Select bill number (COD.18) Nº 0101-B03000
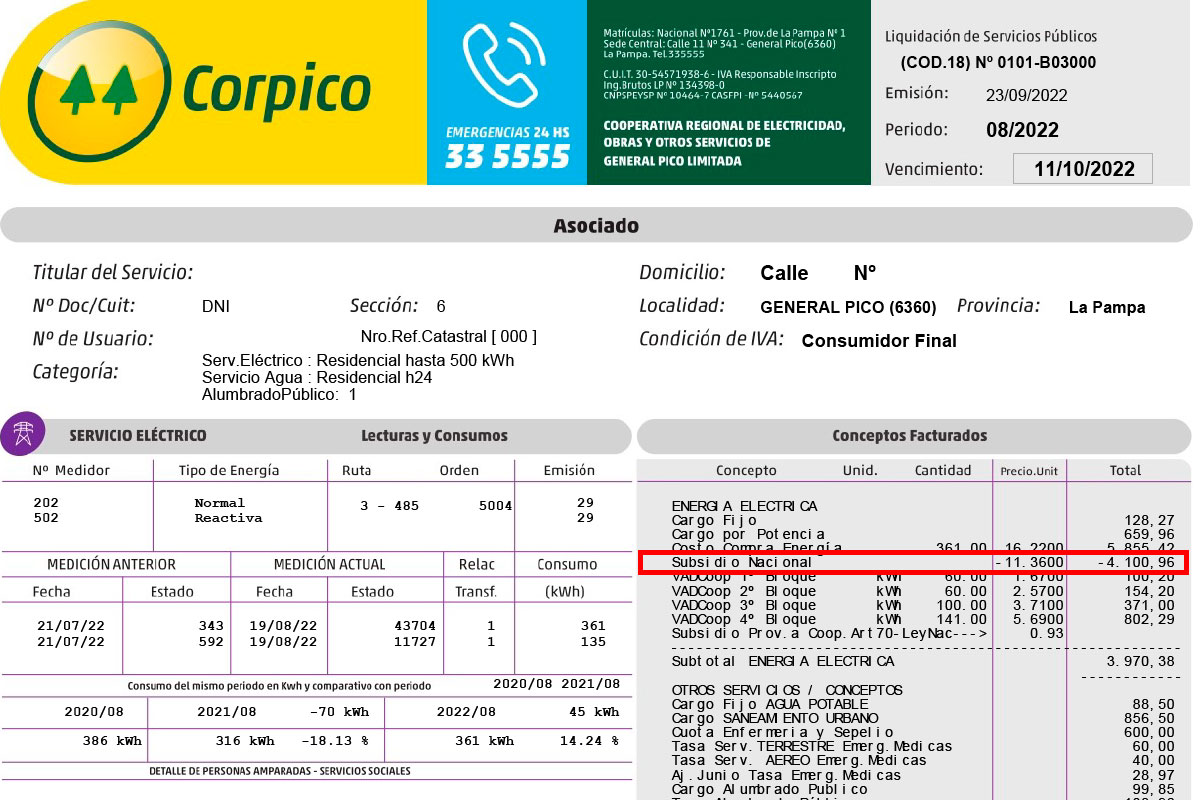The image size is (1200, 800). pos(998,62)
